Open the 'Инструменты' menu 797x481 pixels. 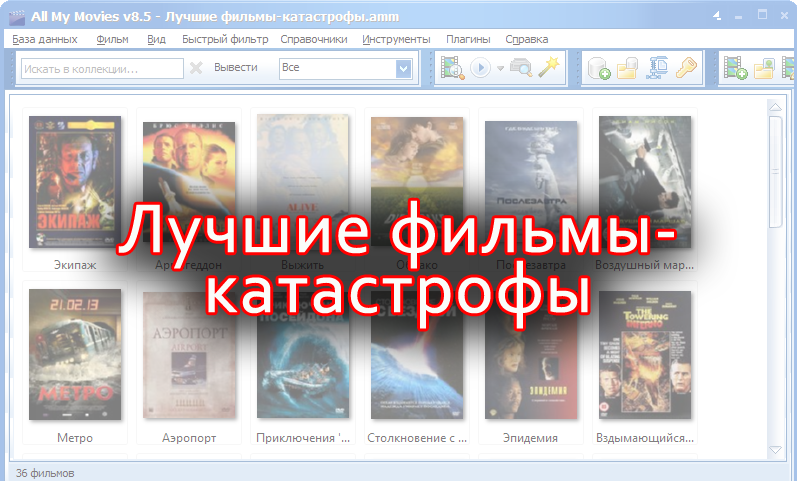point(396,39)
